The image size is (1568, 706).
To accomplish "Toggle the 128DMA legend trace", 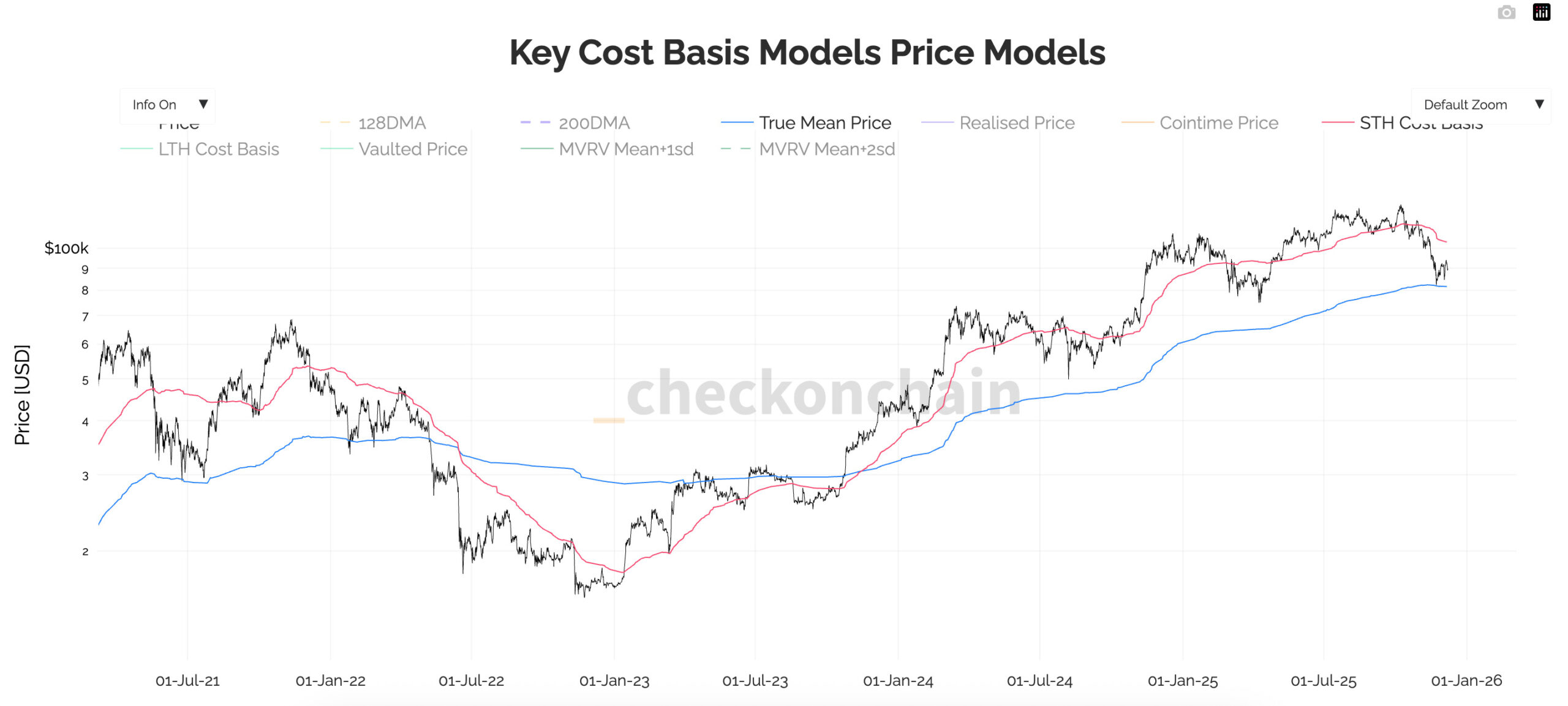I will click(x=391, y=123).
